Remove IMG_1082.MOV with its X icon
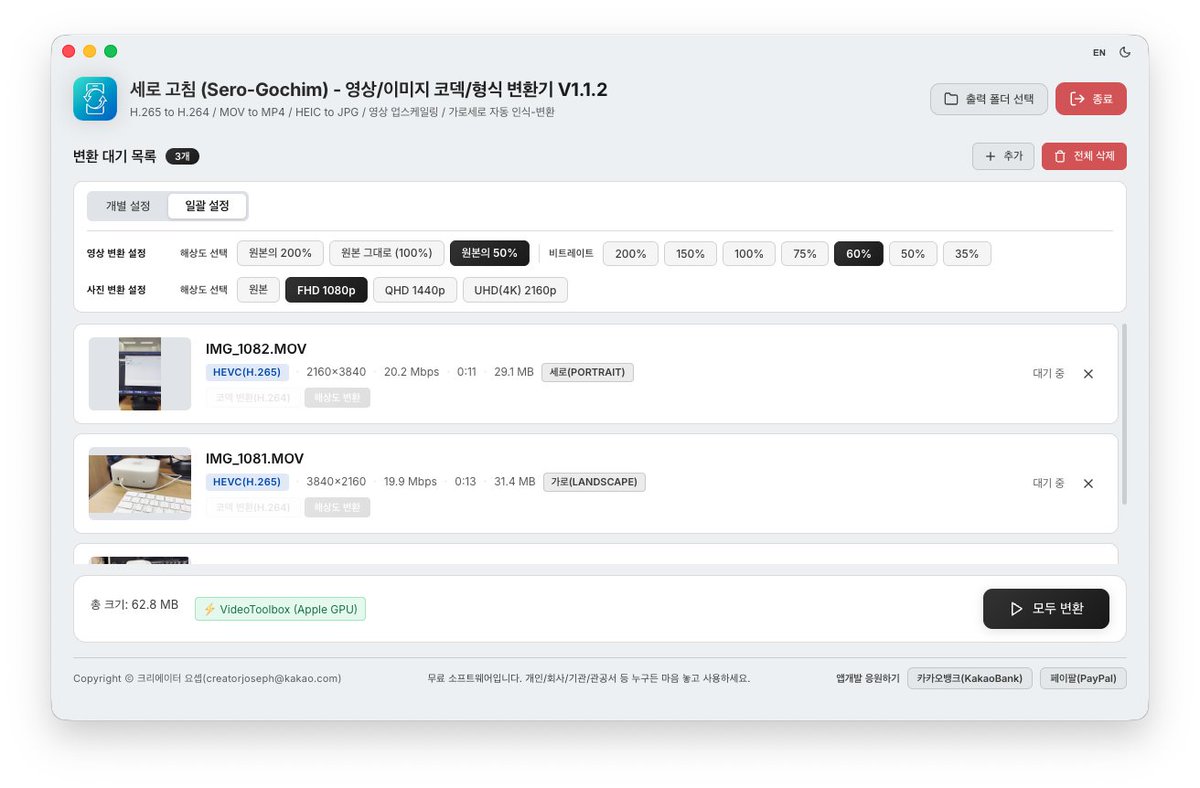The height and width of the screenshot is (788, 1200). (1088, 373)
